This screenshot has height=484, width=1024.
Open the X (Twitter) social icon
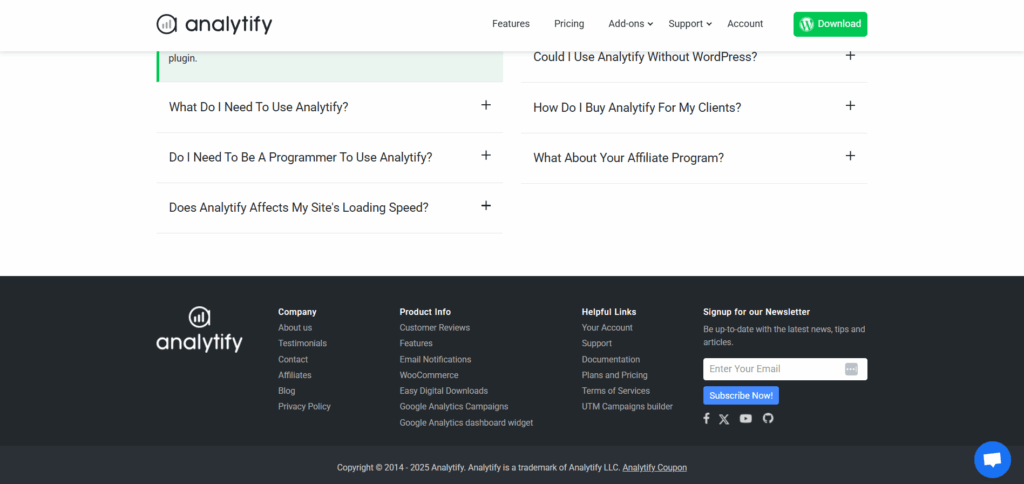click(x=724, y=419)
